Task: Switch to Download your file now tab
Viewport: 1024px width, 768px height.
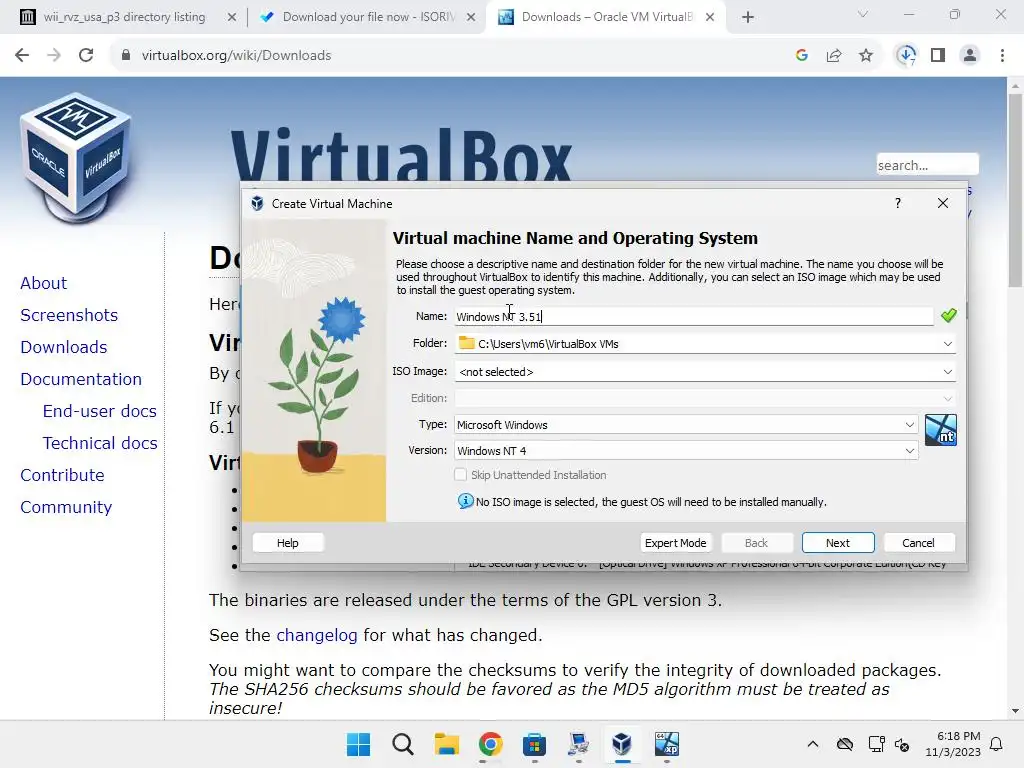Action: pos(368,17)
